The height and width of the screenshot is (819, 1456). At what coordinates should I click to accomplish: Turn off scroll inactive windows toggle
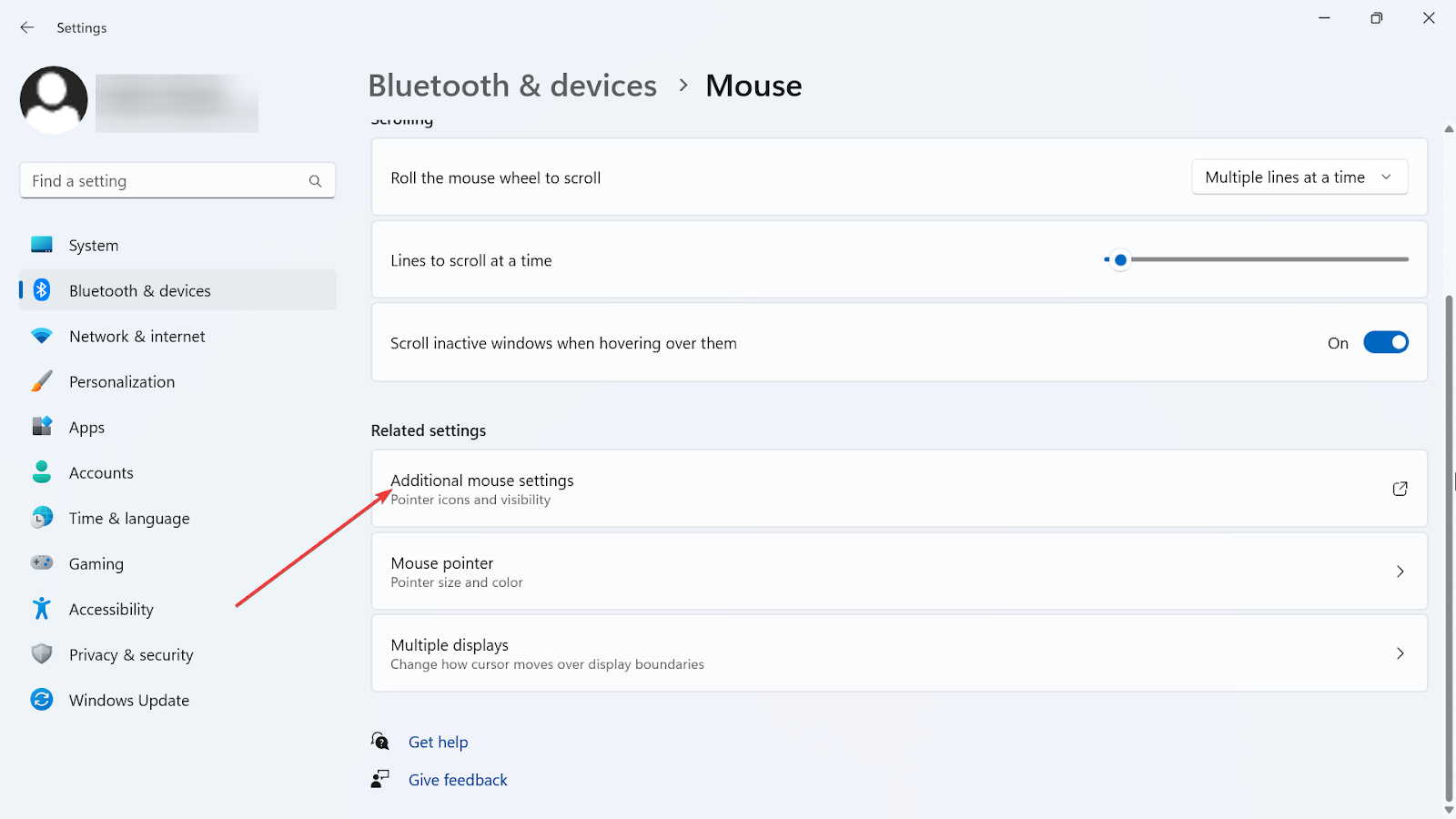[1385, 342]
